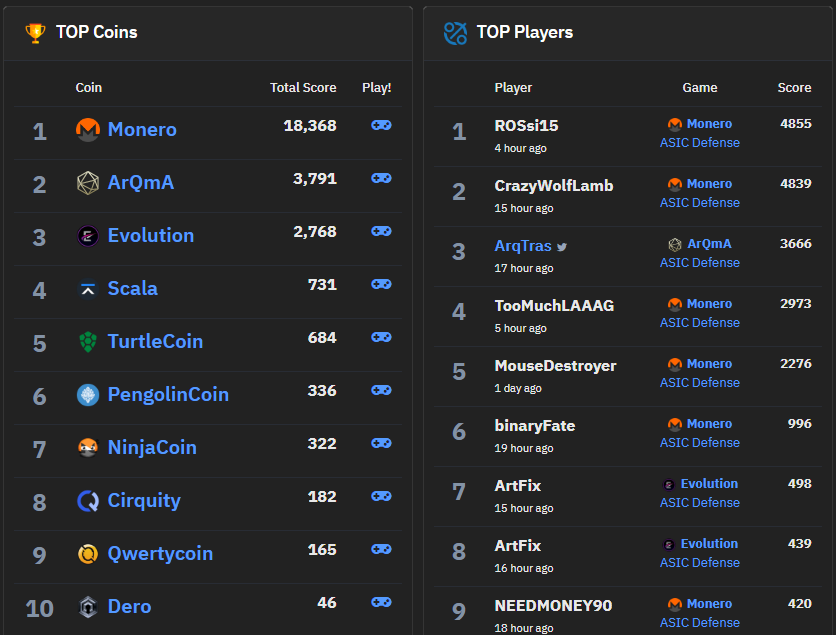Click the gamepad play icon for Dero
The height and width of the screenshot is (635, 836).
[381, 602]
